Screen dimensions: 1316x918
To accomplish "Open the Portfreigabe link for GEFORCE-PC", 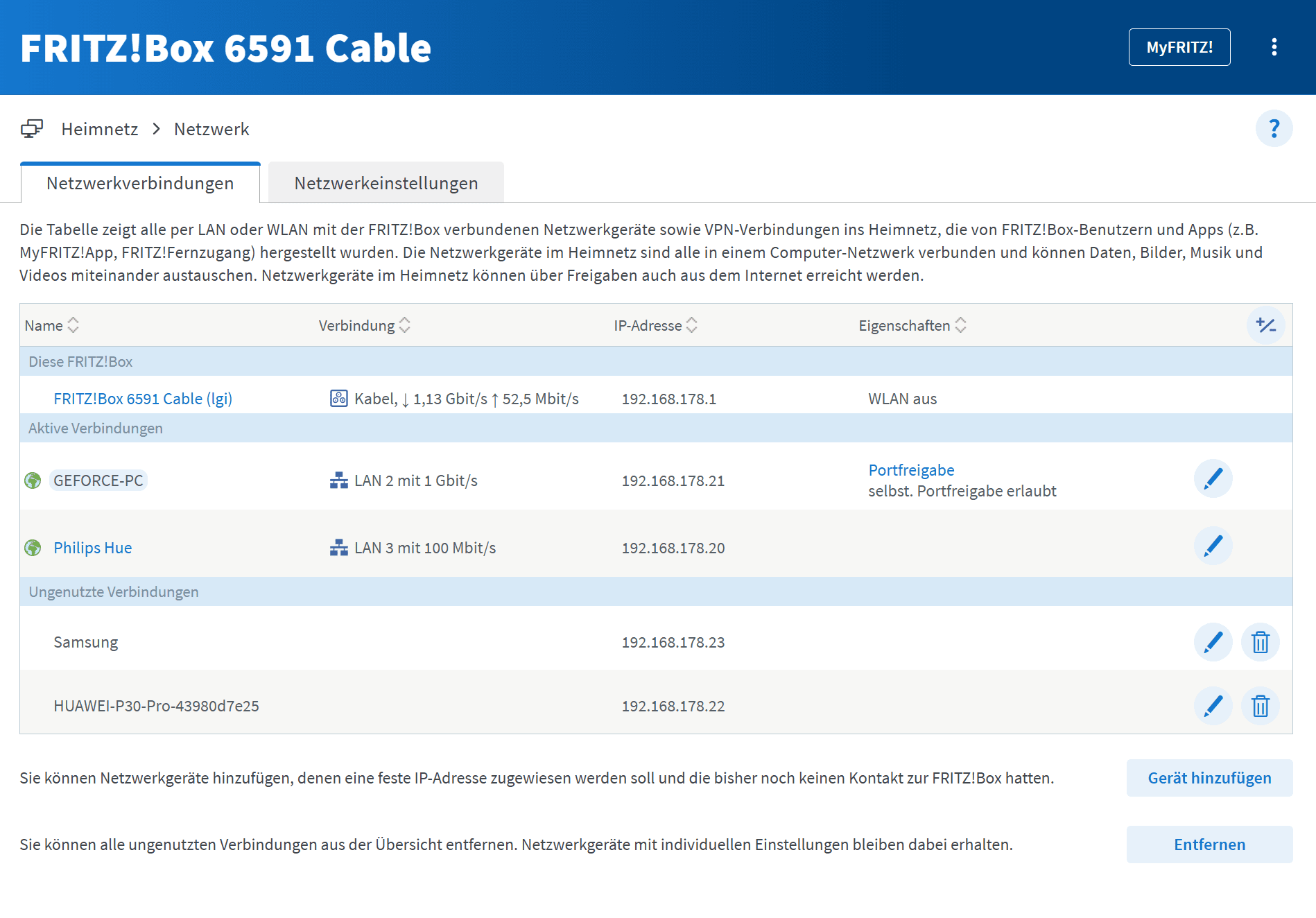I will coord(911,470).
